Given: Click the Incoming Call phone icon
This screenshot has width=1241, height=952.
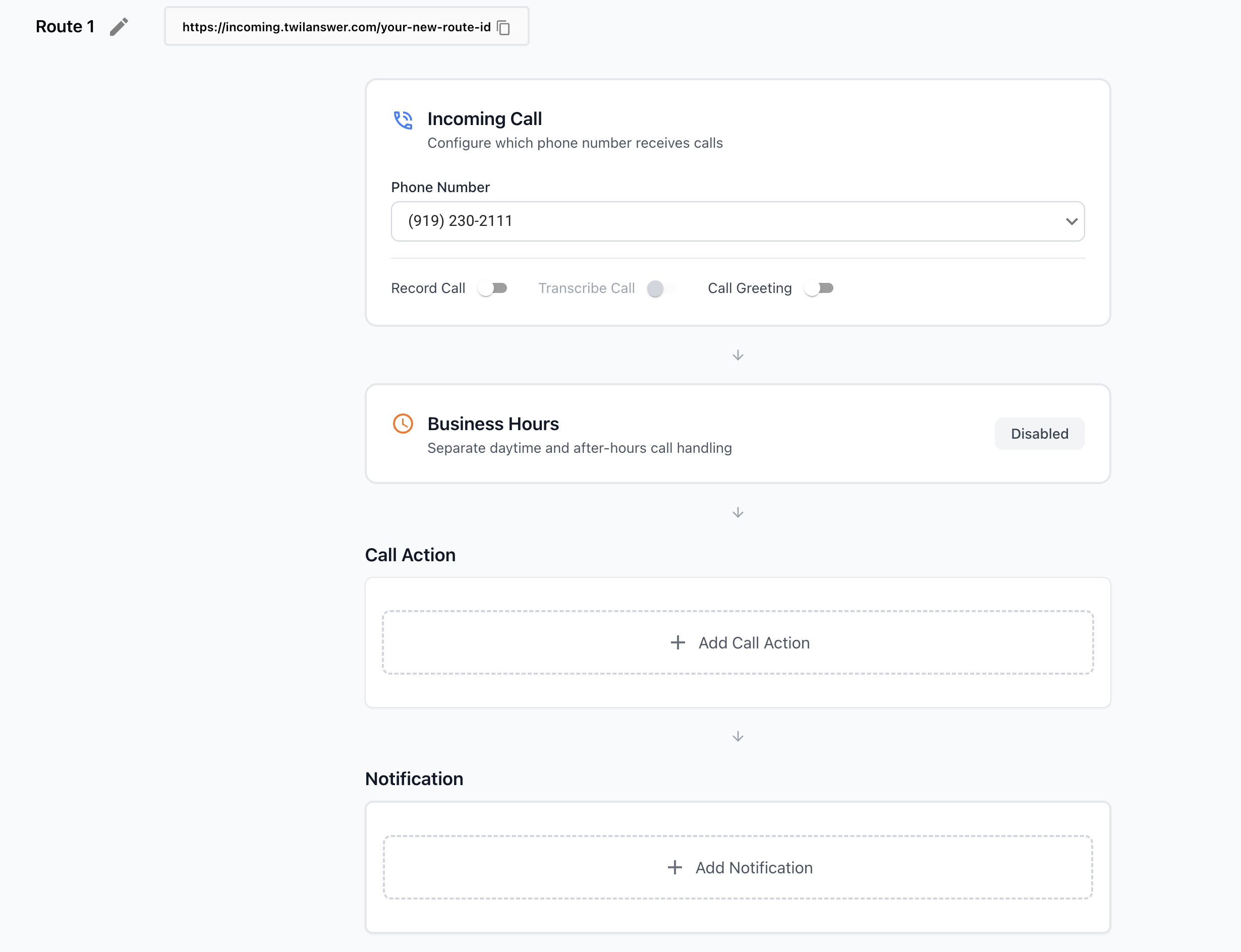Looking at the screenshot, I should pos(403,120).
